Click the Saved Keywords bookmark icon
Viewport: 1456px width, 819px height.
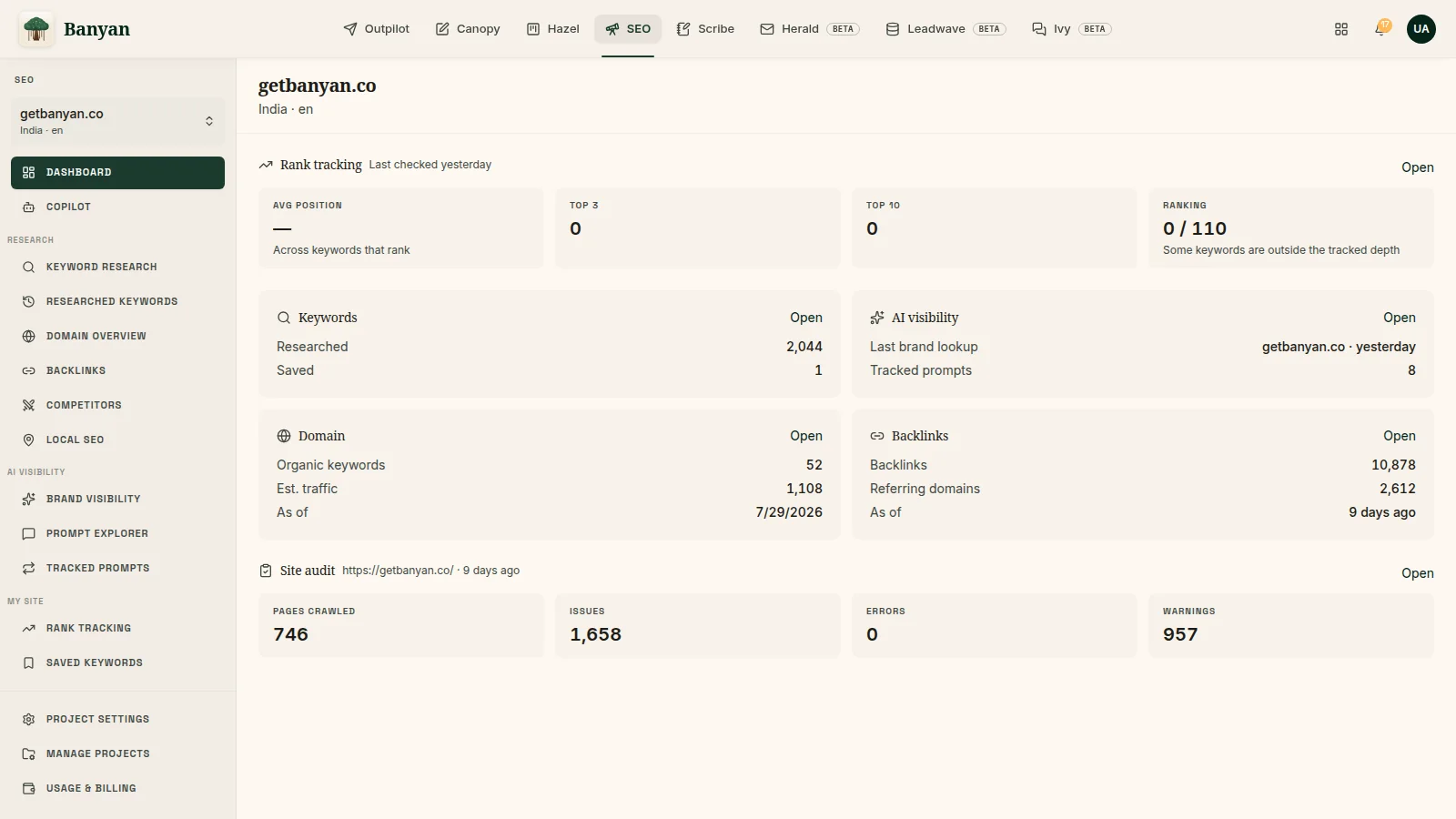pos(28,662)
